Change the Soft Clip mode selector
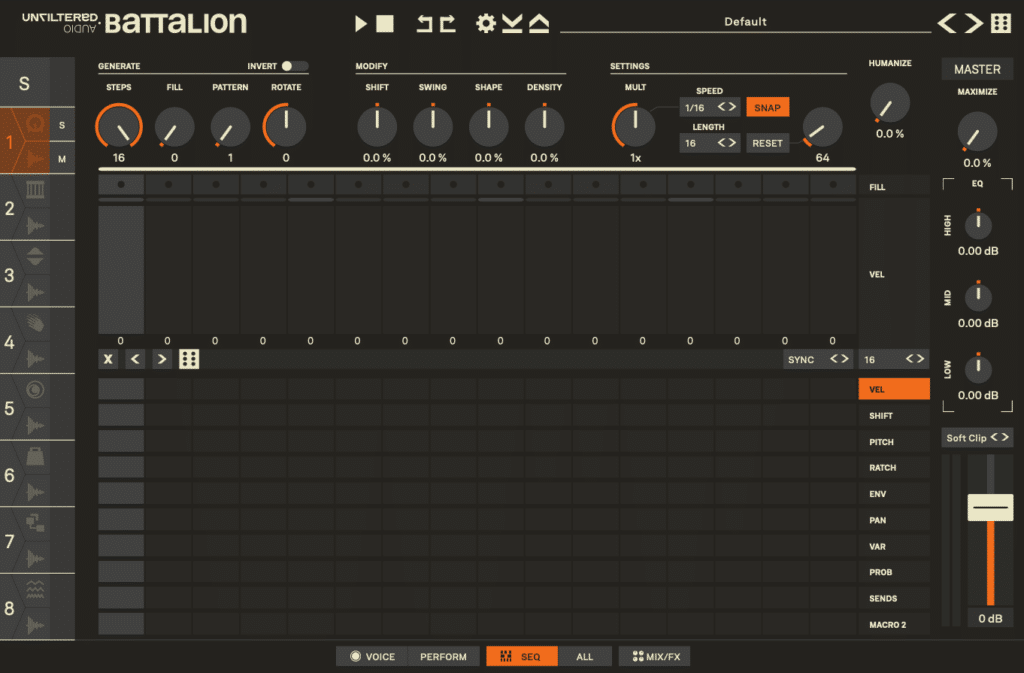The height and width of the screenshot is (673, 1024). [977, 438]
